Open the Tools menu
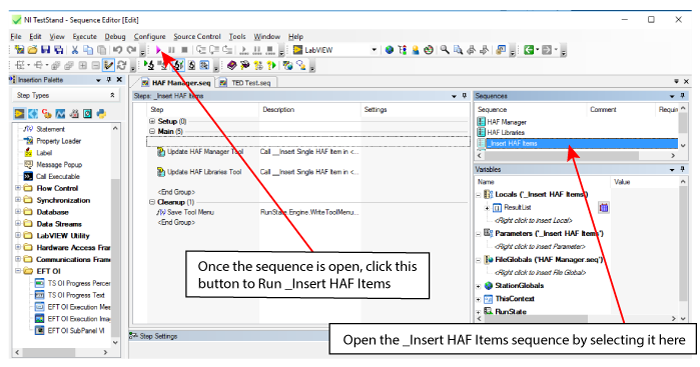 237,37
